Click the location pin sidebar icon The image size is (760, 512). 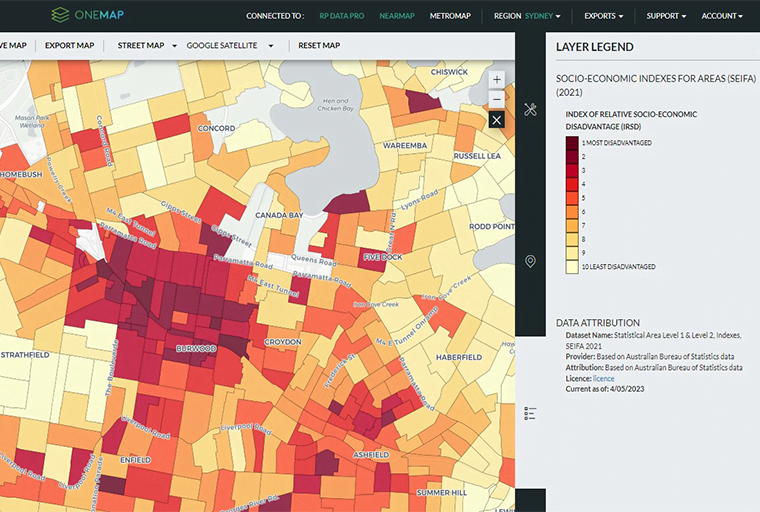pos(531,261)
